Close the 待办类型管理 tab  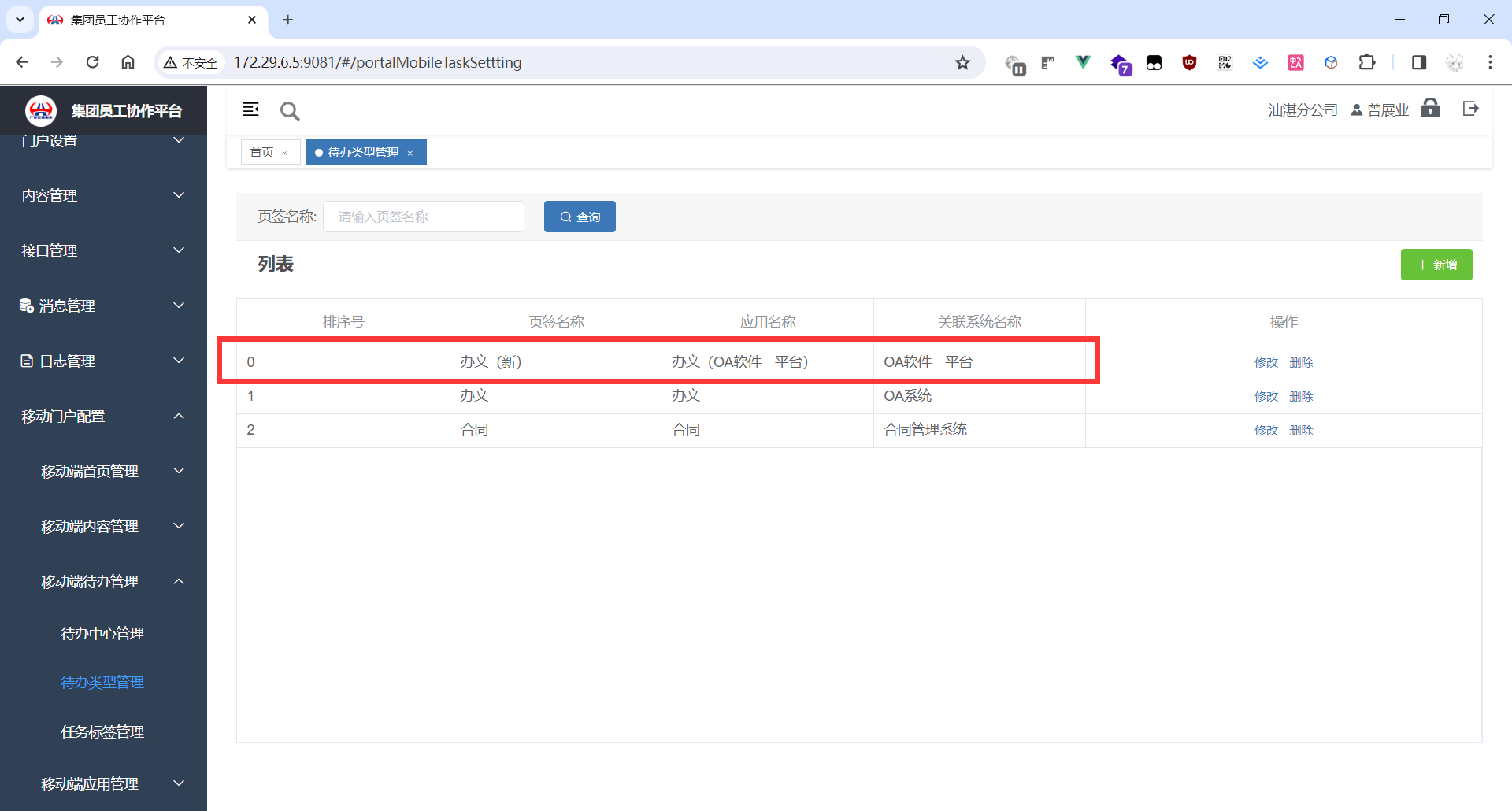point(410,153)
